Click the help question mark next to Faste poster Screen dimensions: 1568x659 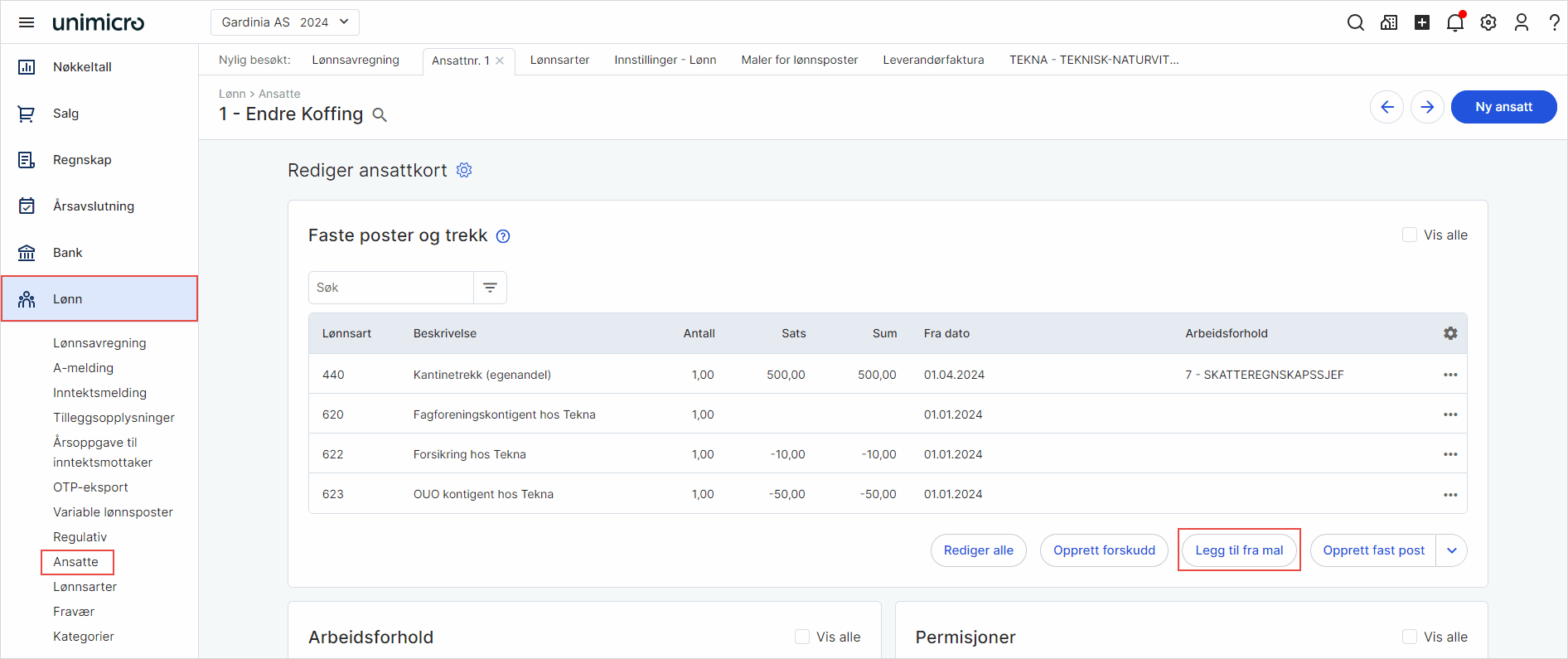[x=503, y=236]
